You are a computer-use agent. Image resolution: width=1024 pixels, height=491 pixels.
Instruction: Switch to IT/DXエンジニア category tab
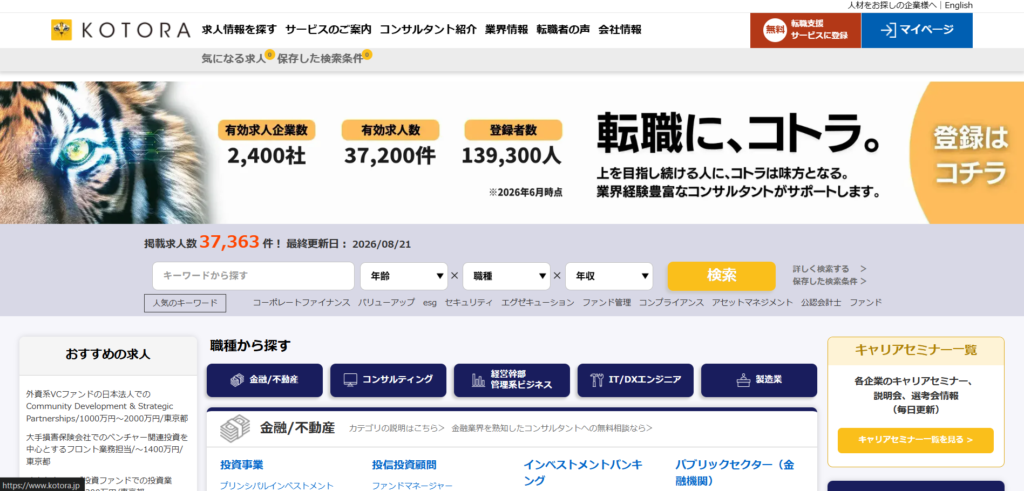[635, 380]
